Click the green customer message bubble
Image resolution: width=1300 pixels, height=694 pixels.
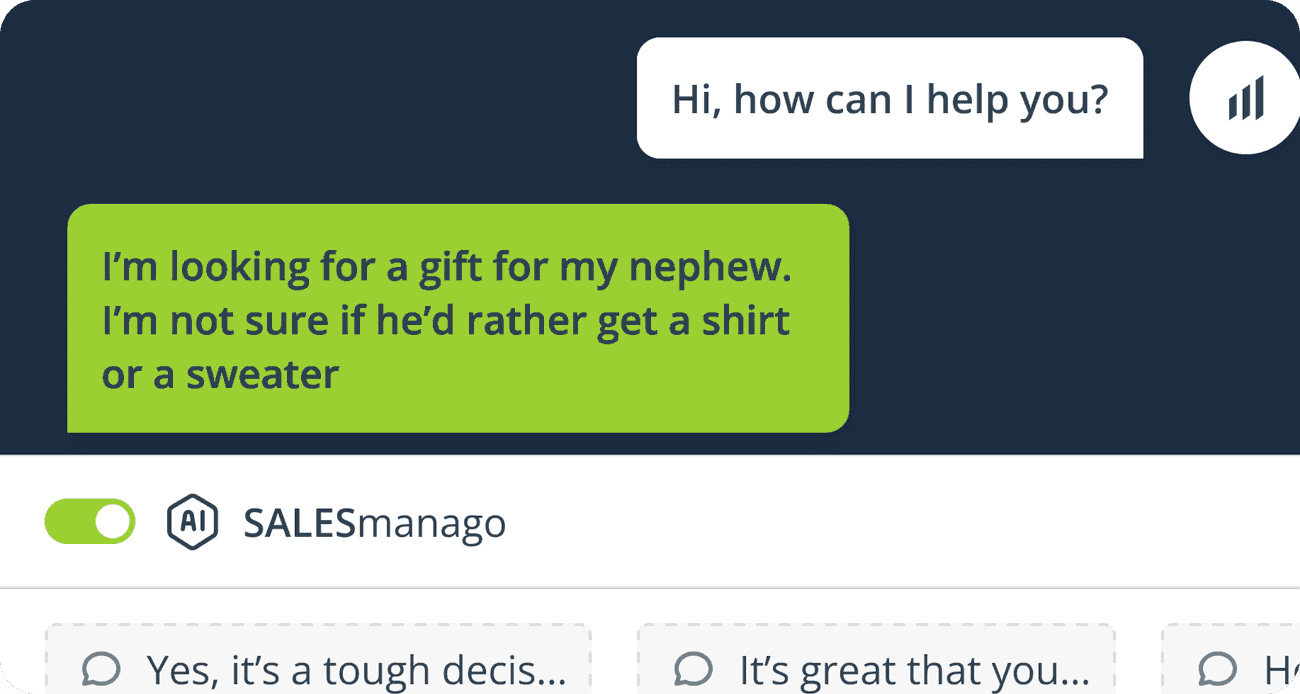[457, 318]
